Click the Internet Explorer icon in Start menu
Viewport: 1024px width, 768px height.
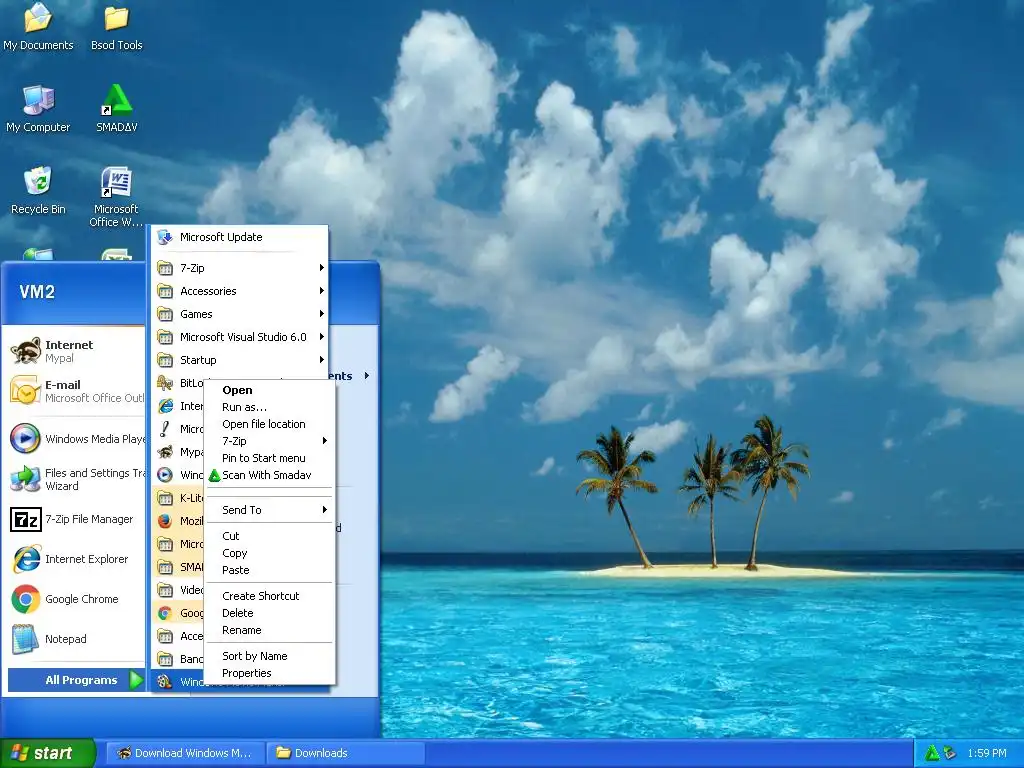25,559
